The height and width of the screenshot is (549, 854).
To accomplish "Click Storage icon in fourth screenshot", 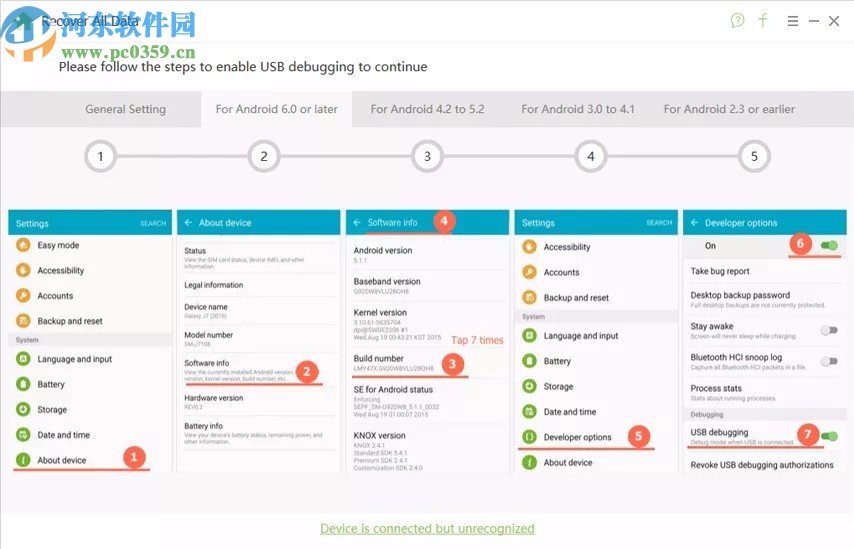I will click(529, 386).
